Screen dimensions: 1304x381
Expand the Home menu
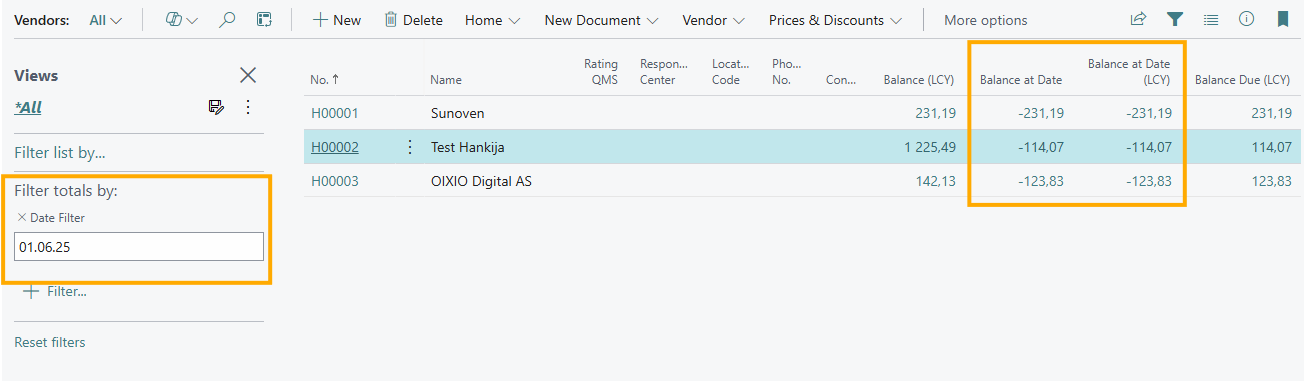pos(492,20)
